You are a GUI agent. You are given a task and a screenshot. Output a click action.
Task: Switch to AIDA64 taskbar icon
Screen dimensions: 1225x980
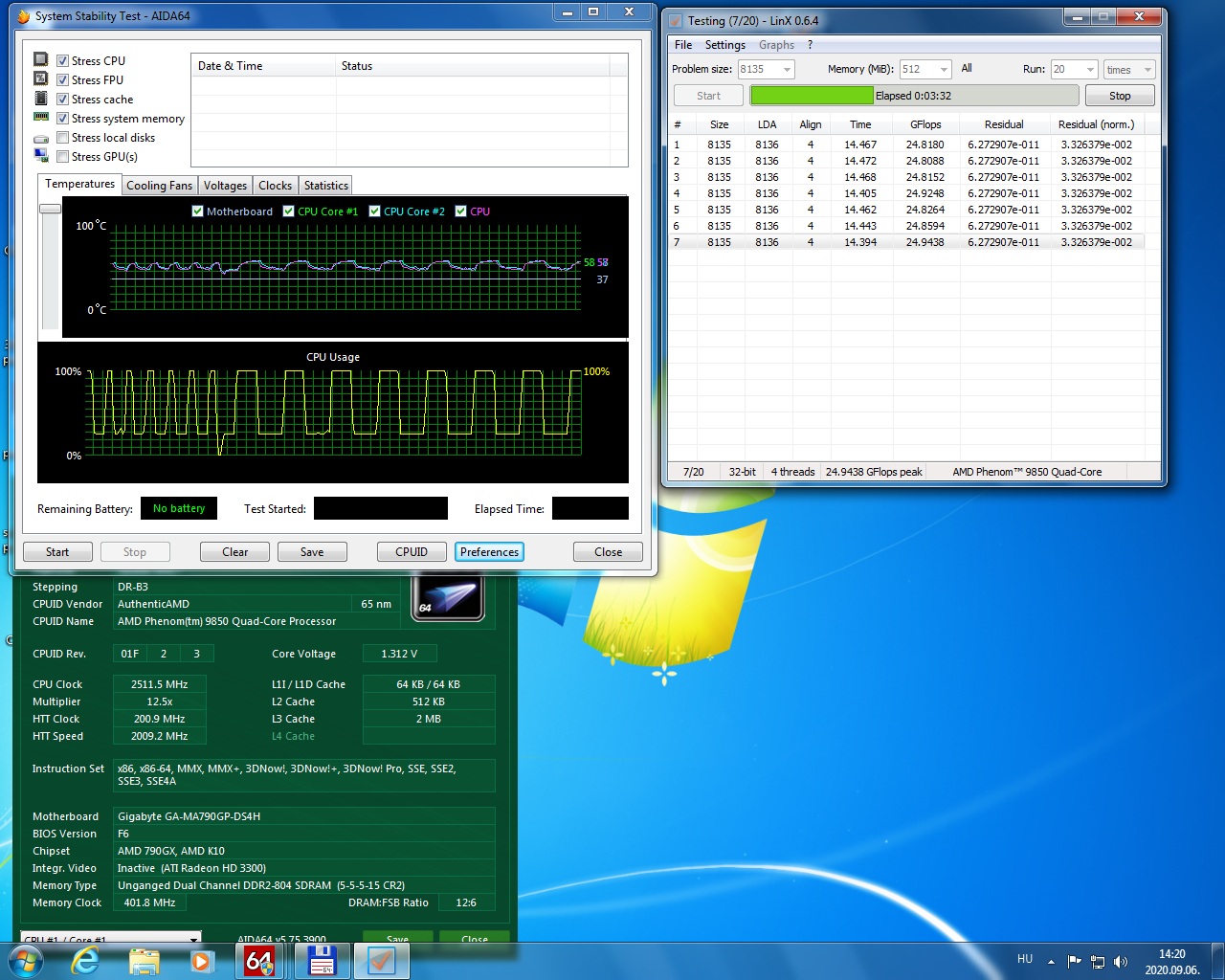pyautogui.click(x=259, y=961)
